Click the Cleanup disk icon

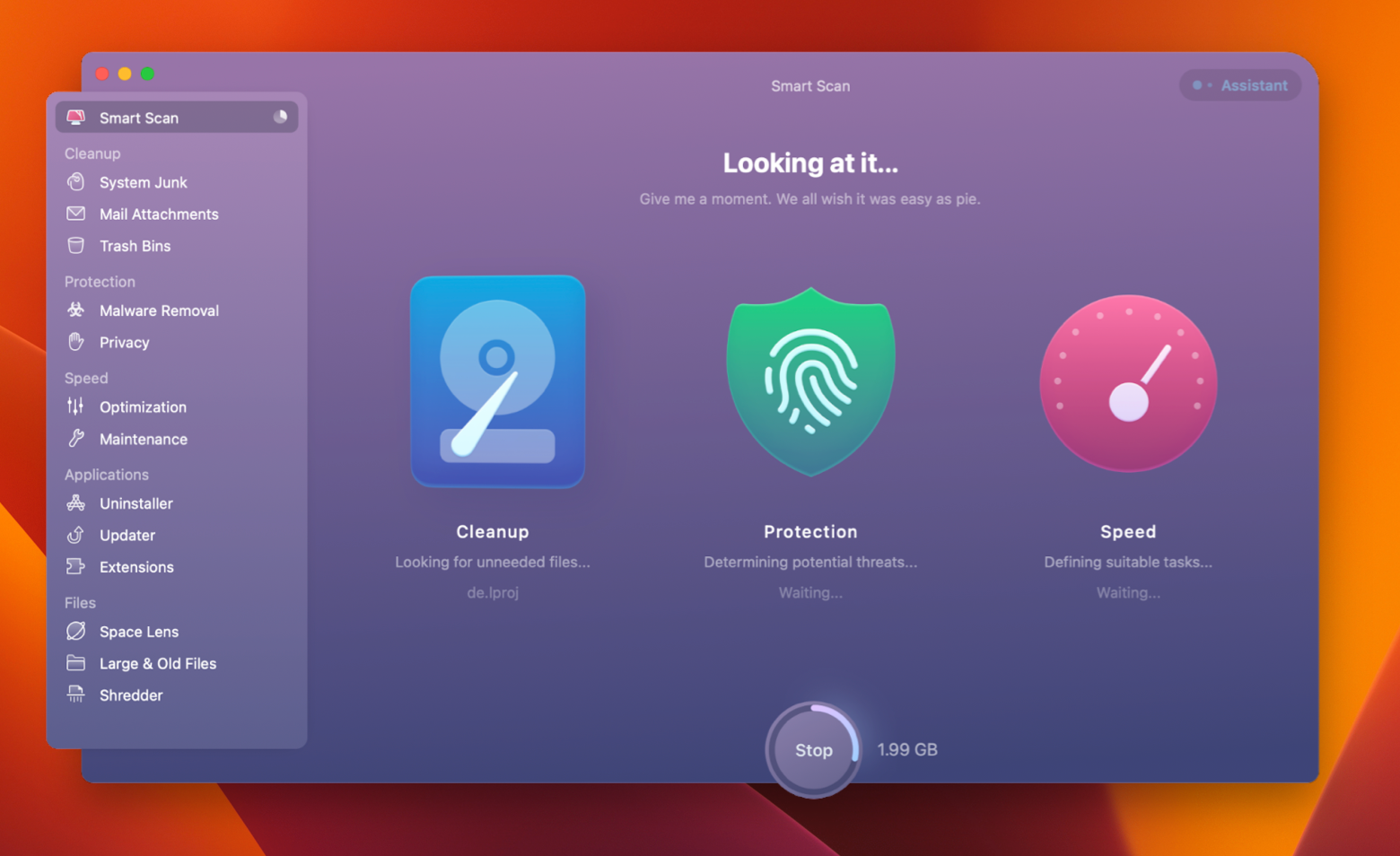pyautogui.click(x=497, y=381)
